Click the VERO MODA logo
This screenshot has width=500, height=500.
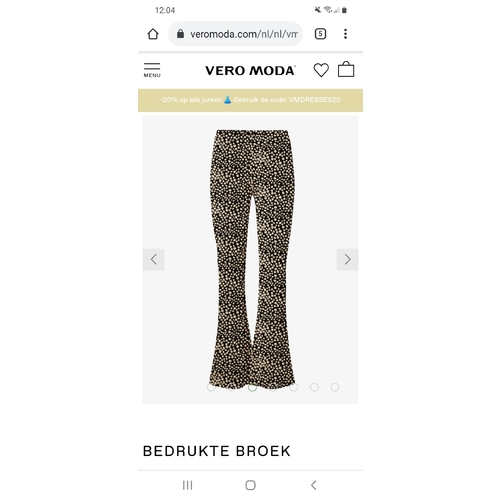pyautogui.click(x=250, y=70)
